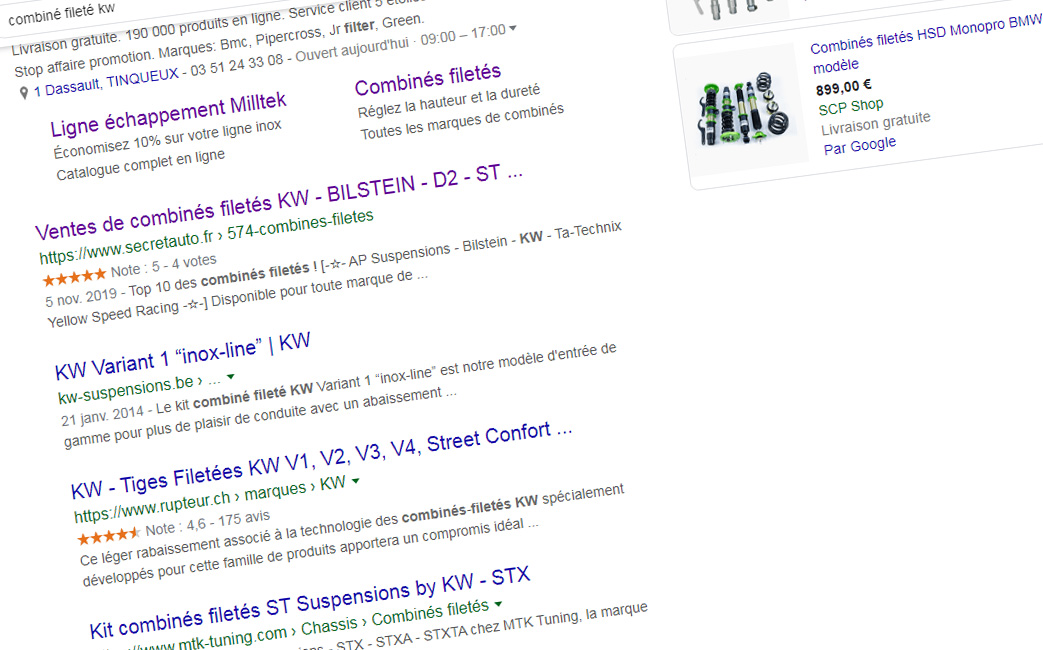Open Kit combinés filetés ST Suspensions by KW result
This screenshot has height=650, width=1043.
point(310,601)
